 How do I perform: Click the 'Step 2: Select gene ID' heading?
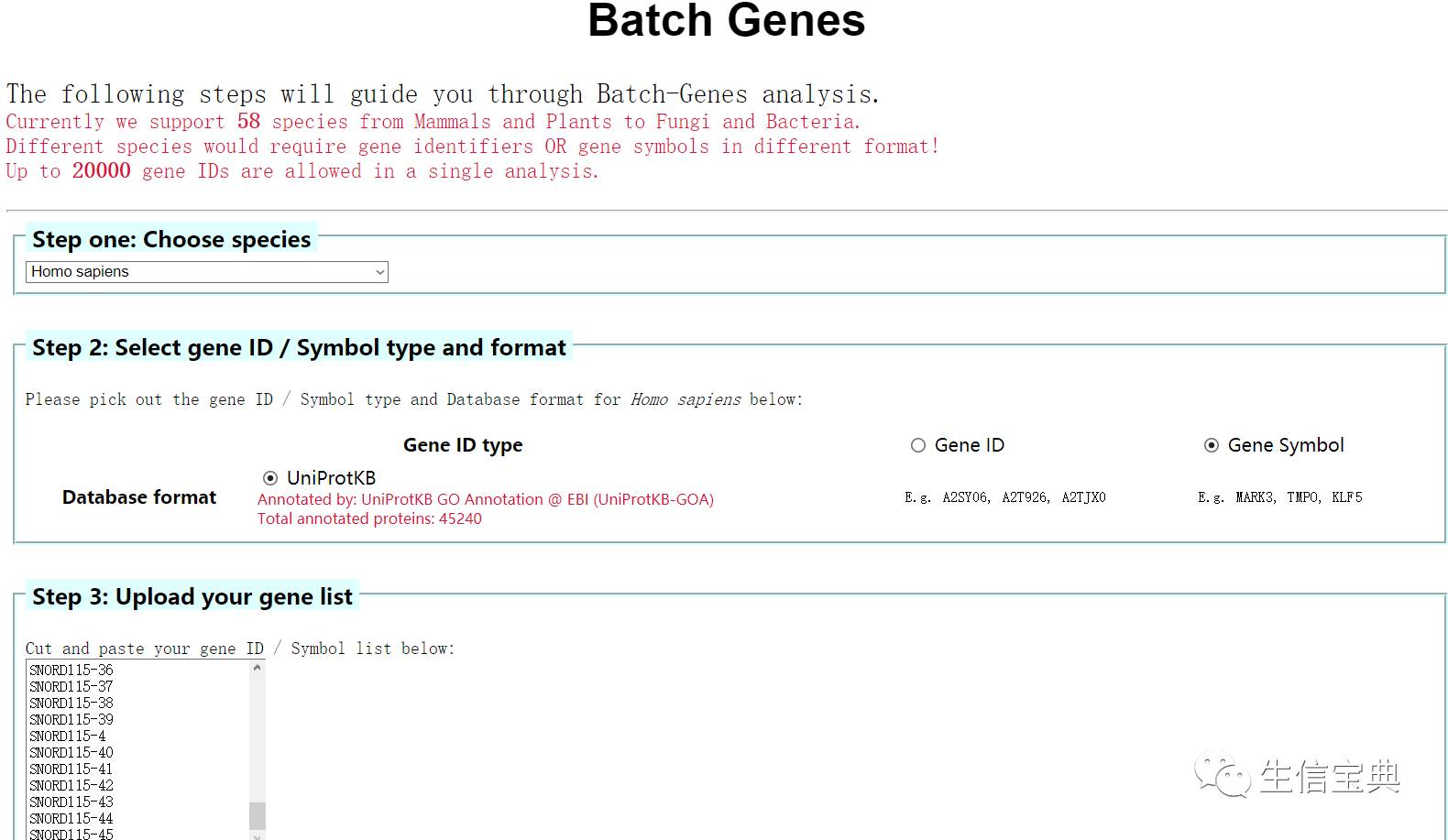[x=299, y=348]
